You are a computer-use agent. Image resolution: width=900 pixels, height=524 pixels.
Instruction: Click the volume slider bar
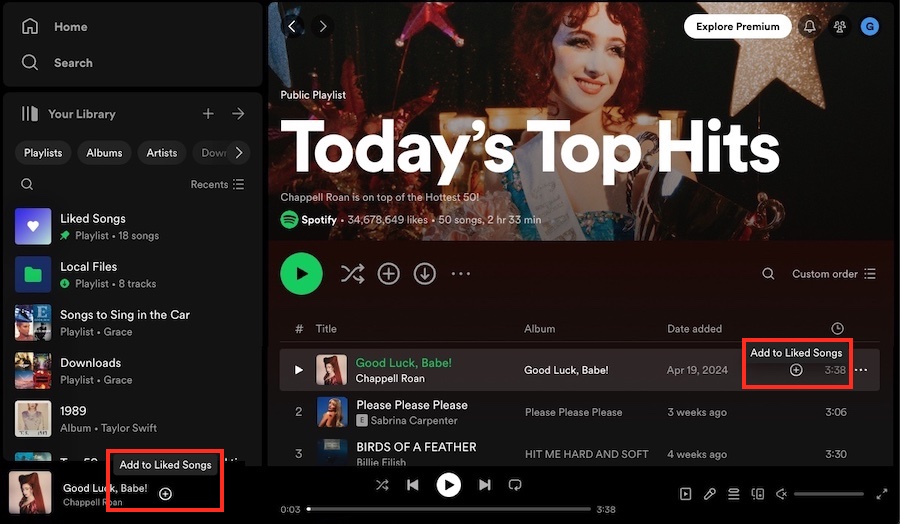829,494
